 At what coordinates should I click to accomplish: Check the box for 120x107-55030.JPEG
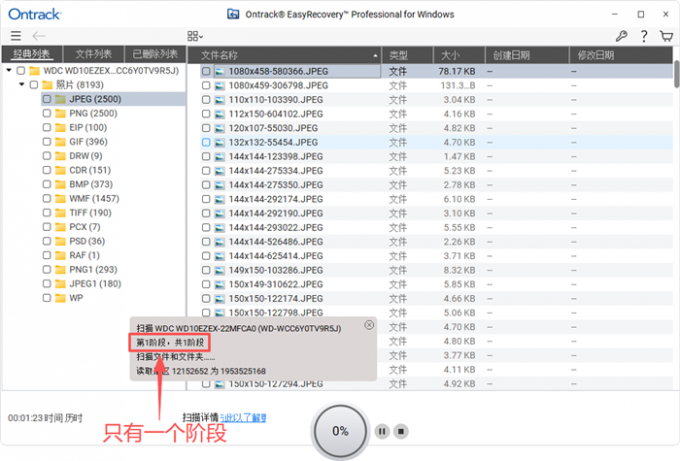pyautogui.click(x=206, y=128)
